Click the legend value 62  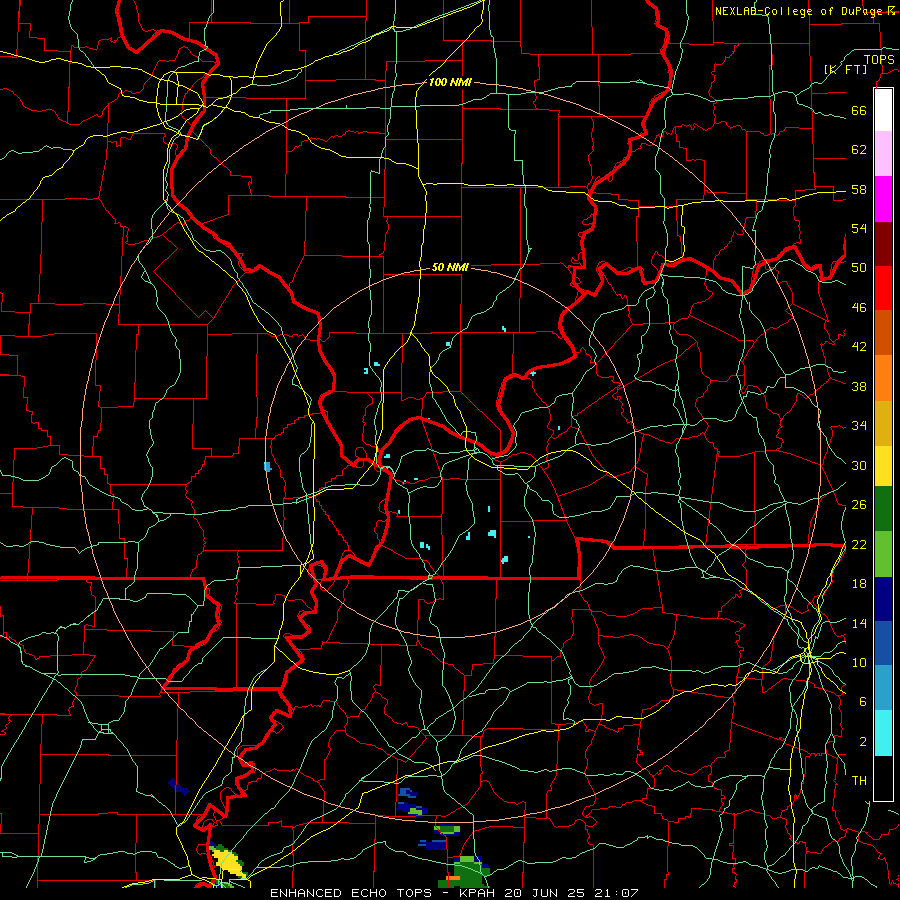[859, 150]
